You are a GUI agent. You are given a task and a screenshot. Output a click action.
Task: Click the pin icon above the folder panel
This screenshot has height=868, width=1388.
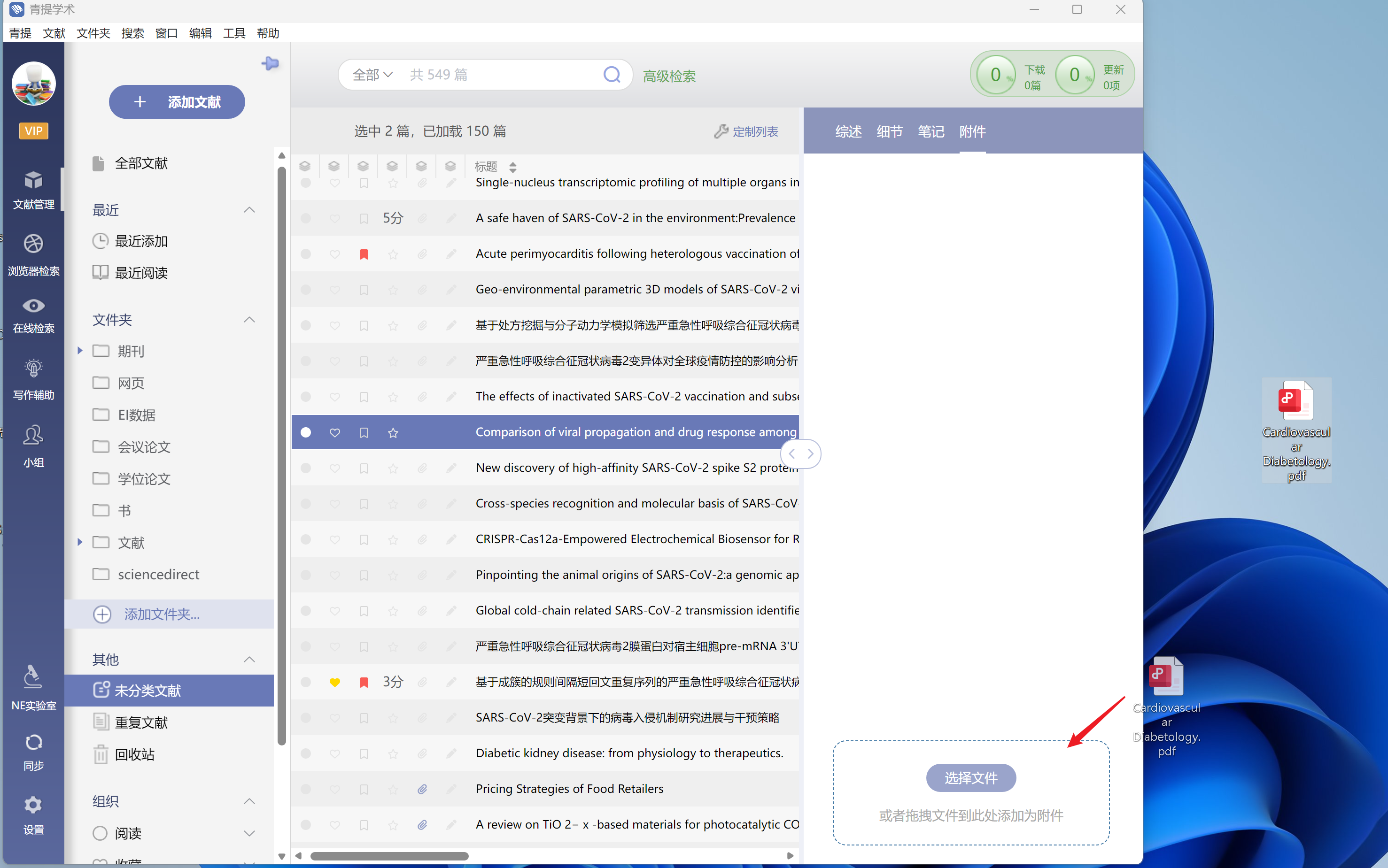(x=270, y=63)
